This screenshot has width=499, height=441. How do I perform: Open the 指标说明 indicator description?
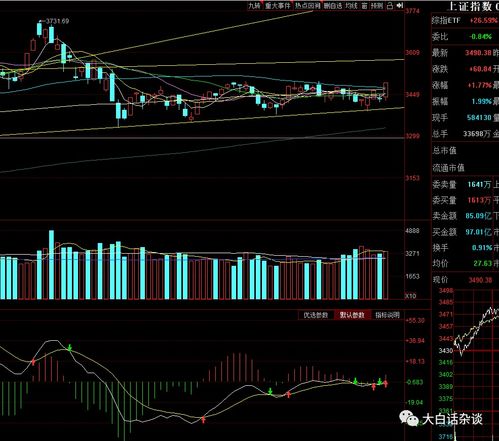[387, 315]
